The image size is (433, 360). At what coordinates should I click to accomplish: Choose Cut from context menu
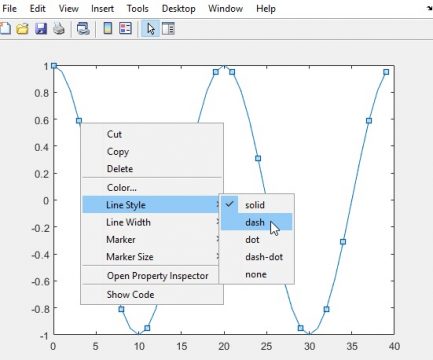coord(152,134)
